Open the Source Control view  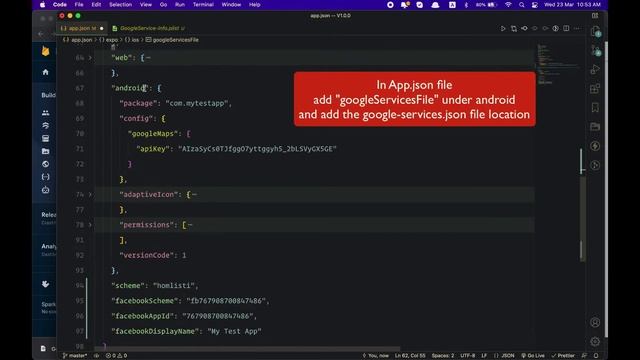click(x=595, y=51)
